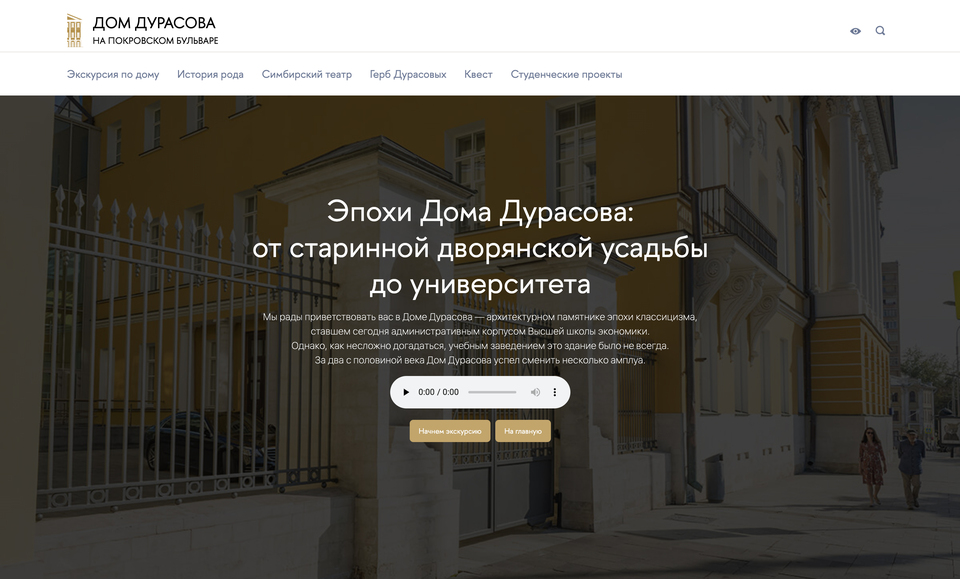
Task: Go to the Симбирский театр section
Action: tap(307, 75)
